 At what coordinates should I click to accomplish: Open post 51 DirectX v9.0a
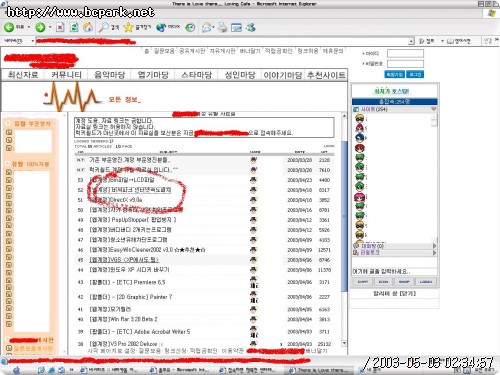[x=116, y=200]
